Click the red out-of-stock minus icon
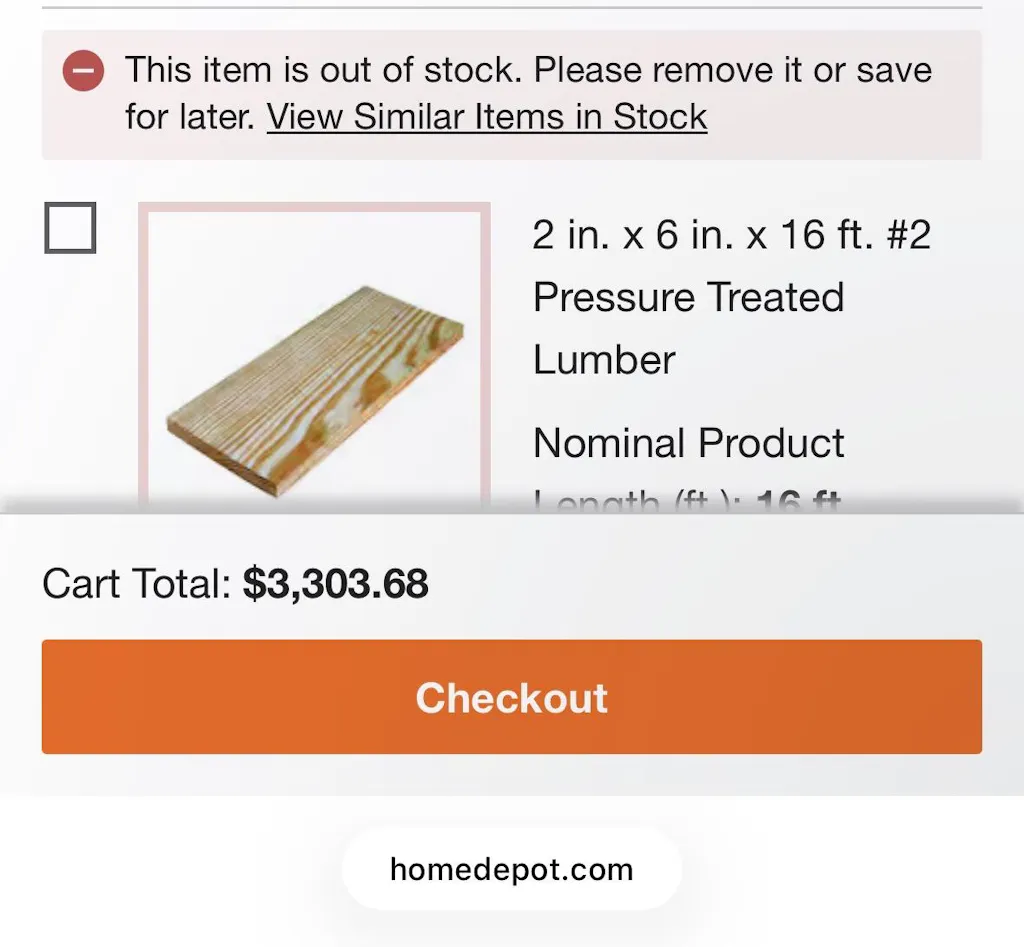1024x947 pixels. (x=83, y=71)
